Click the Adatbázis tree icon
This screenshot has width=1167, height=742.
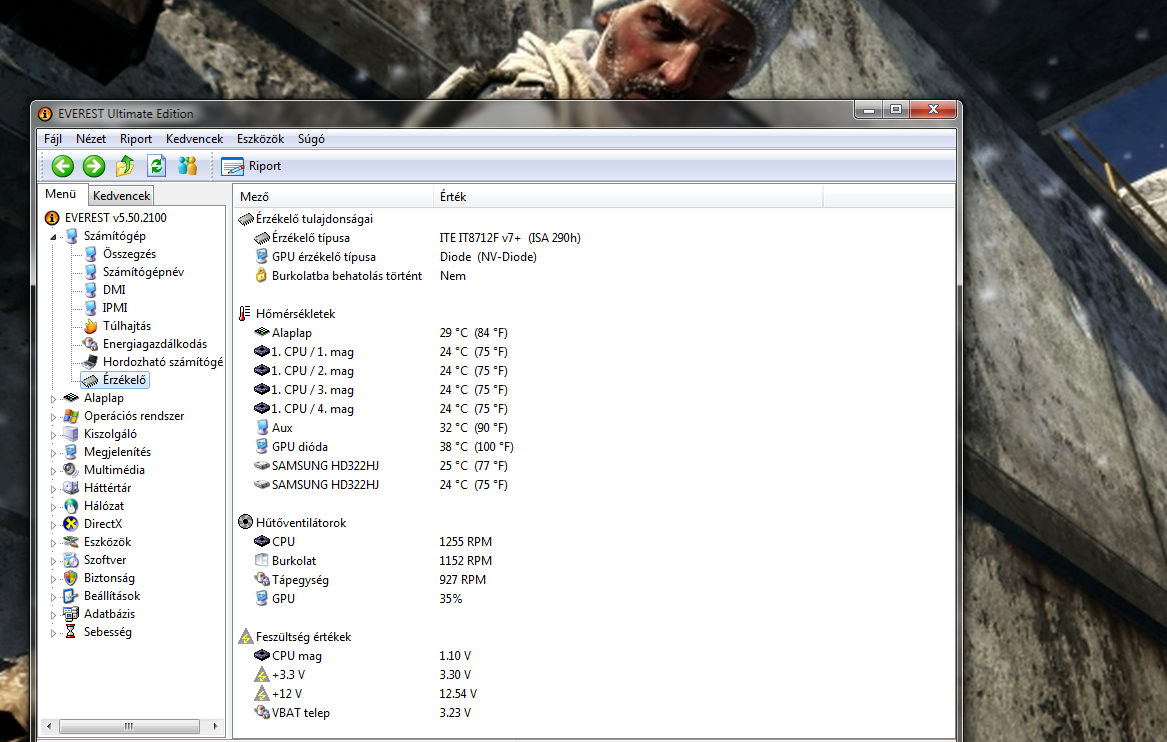(x=71, y=614)
